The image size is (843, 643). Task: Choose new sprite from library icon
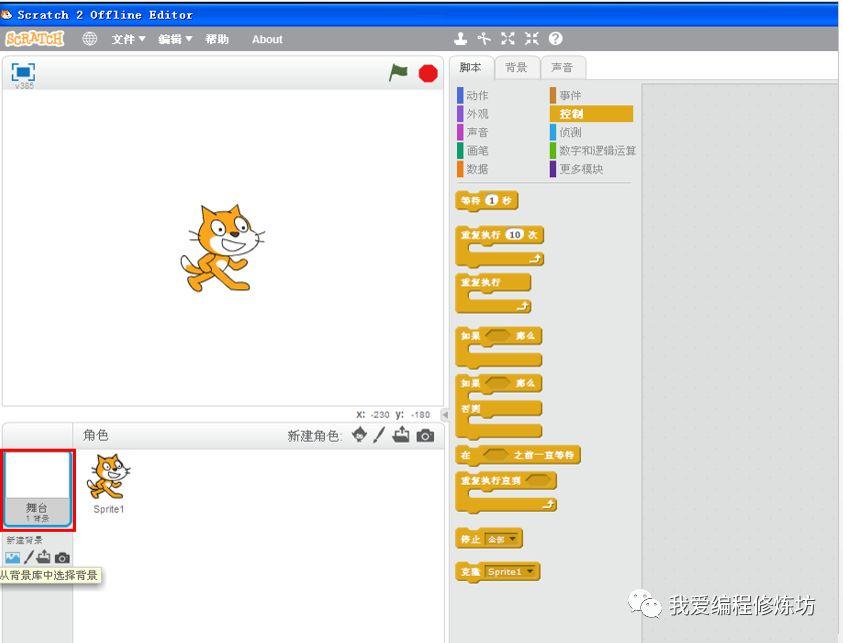tap(359, 435)
